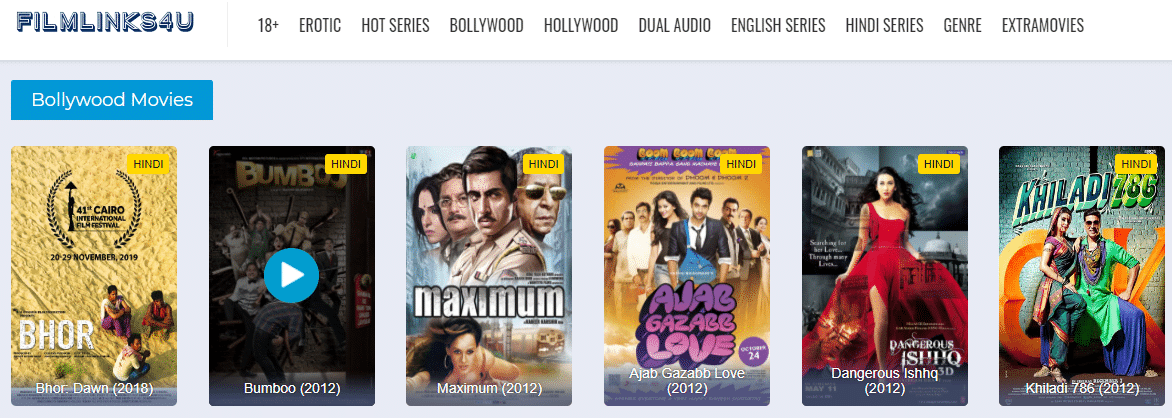This screenshot has height=418, width=1172.
Task: Click the FILMLINKS4U site logo
Action: (x=105, y=22)
